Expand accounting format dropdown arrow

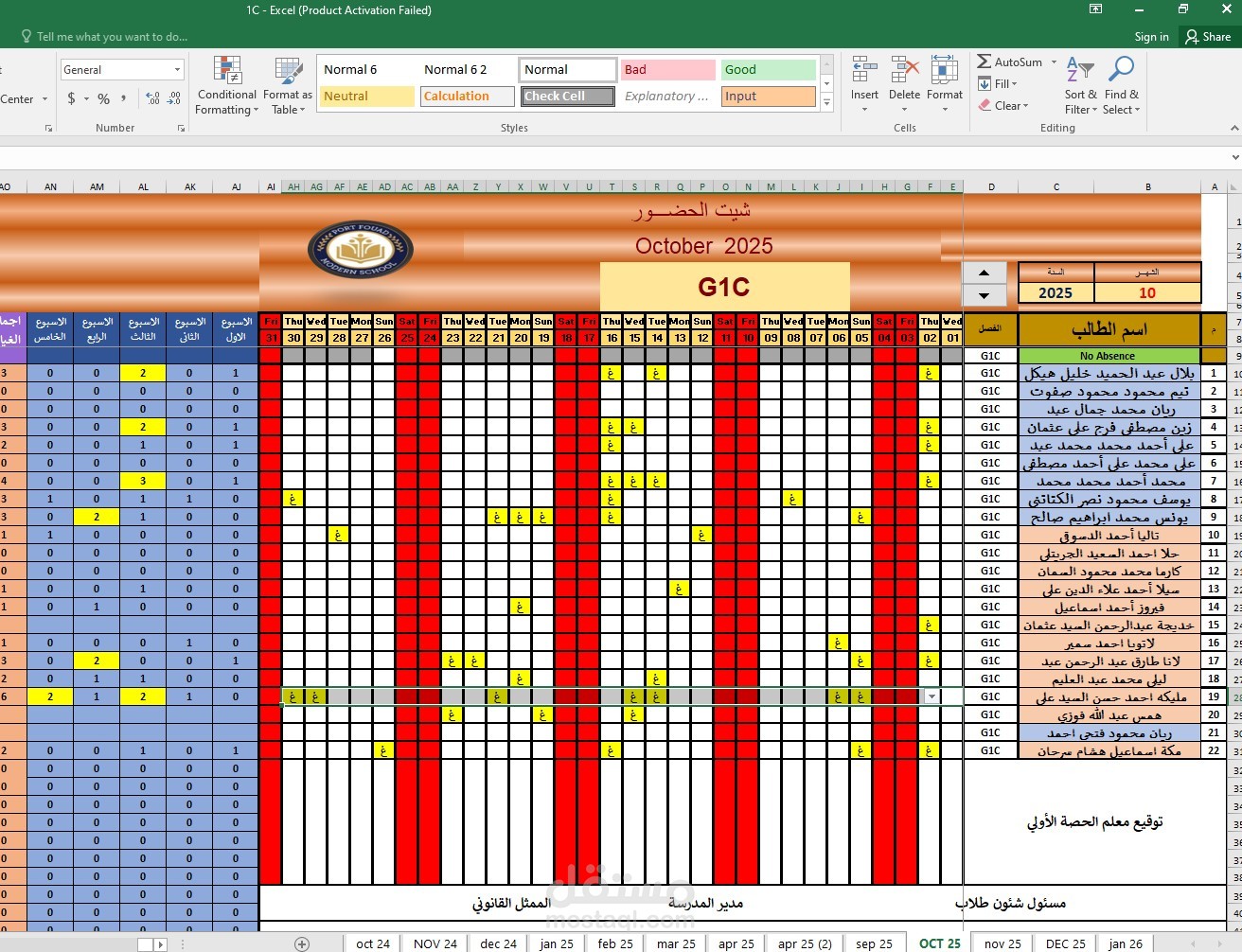coord(86,98)
